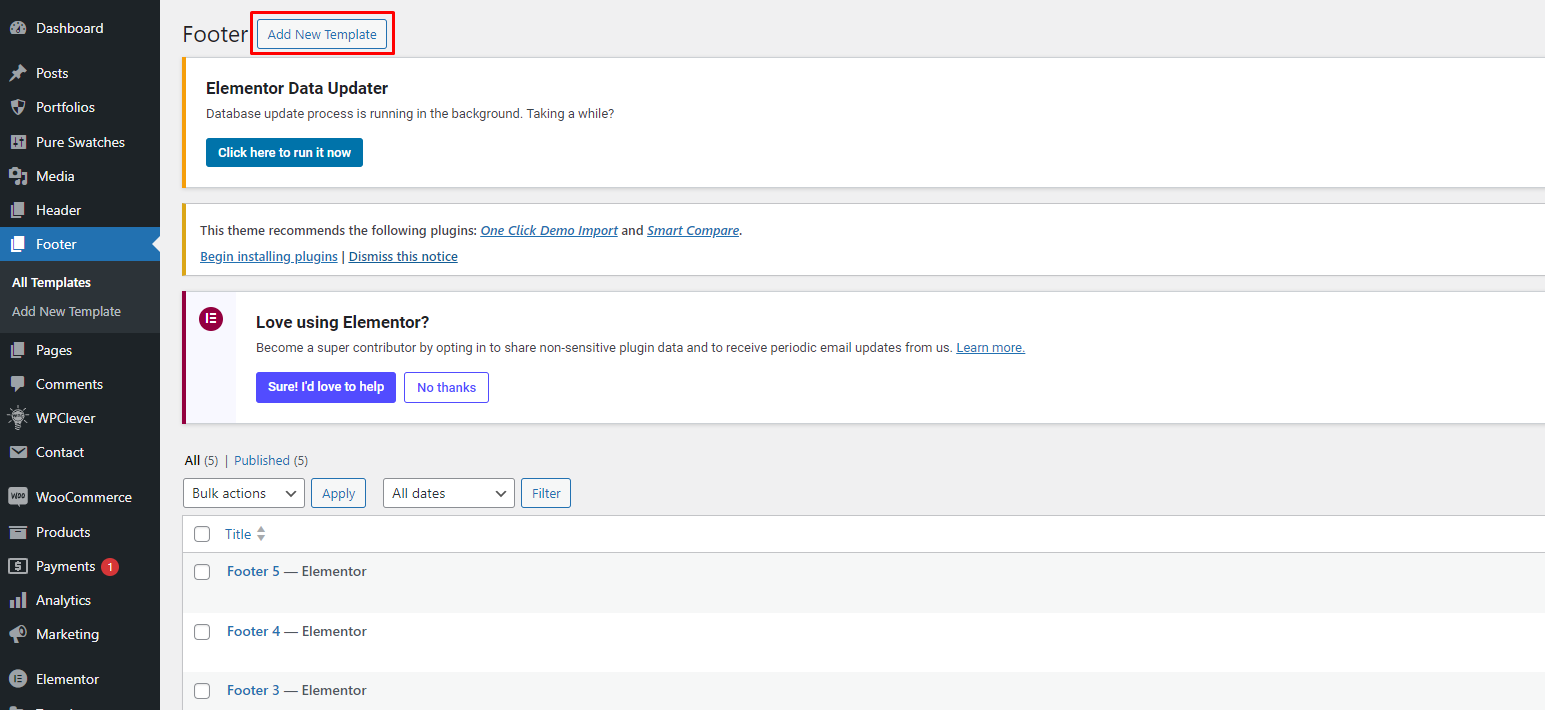Open Smart Compare plugin link
This screenshot has width=1545, height=710.
click(x=693, y=230)
